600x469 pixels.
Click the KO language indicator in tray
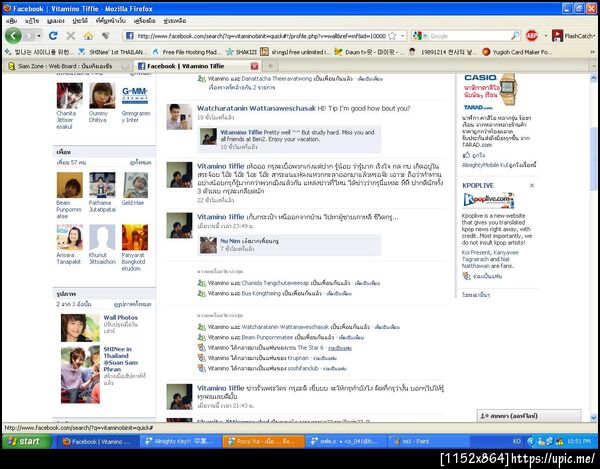517,441
